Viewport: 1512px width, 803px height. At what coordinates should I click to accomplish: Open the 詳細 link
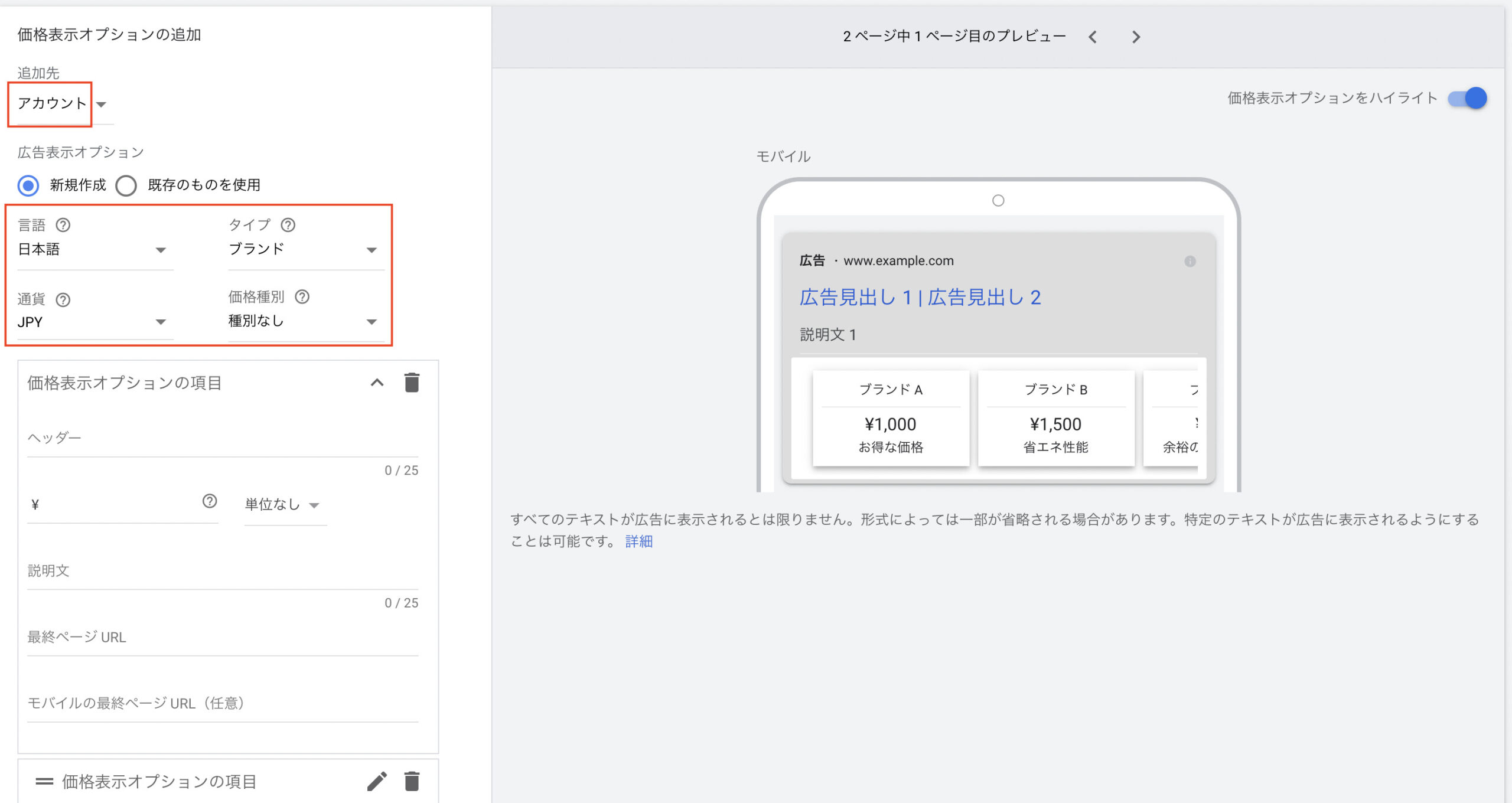coord(638,541)
